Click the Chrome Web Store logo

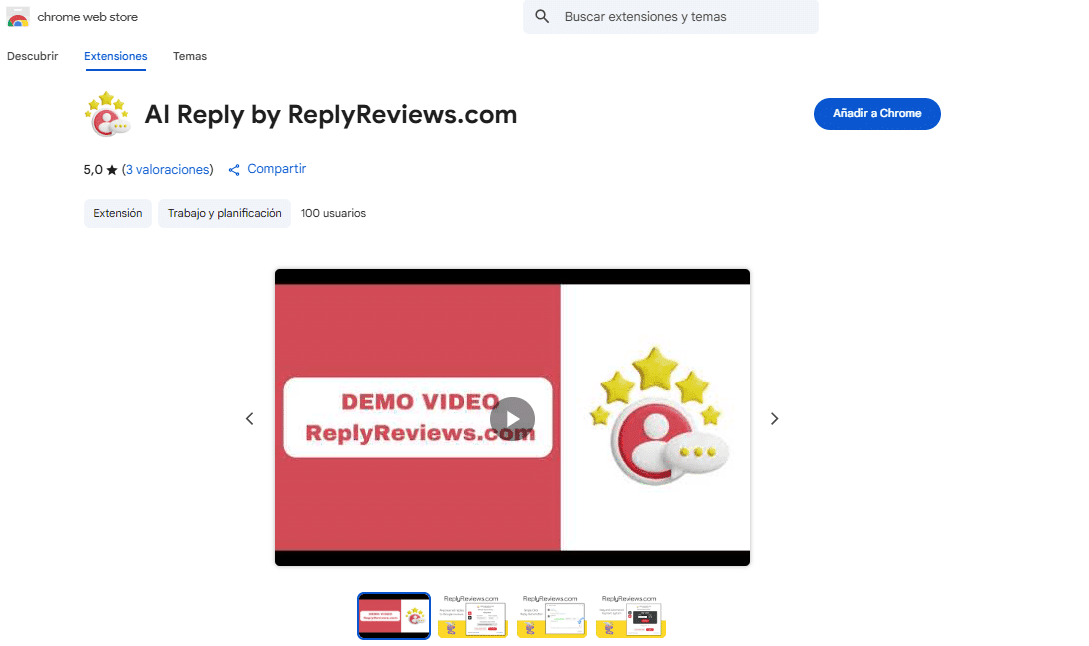tap(18, 17)
